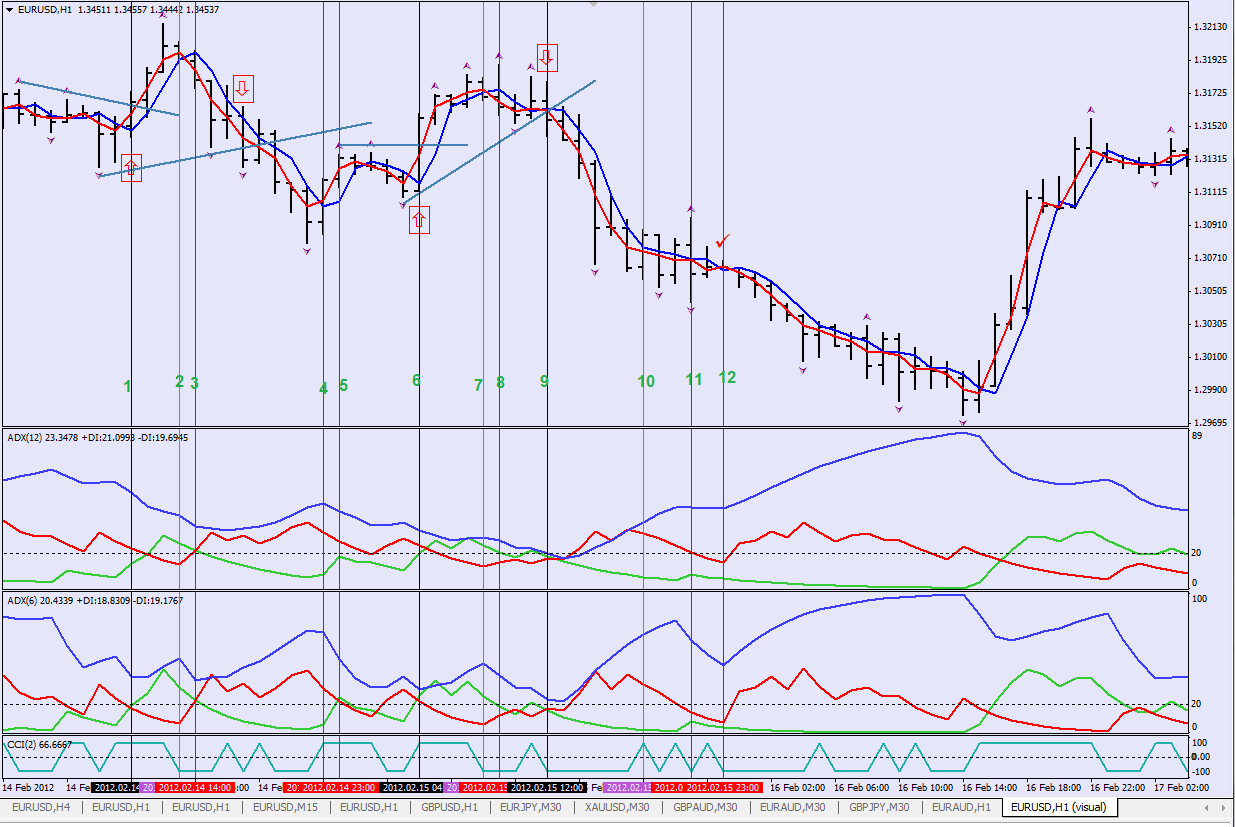
Task: Click the grey chart shift triangle marker
Action: point(595,4)
